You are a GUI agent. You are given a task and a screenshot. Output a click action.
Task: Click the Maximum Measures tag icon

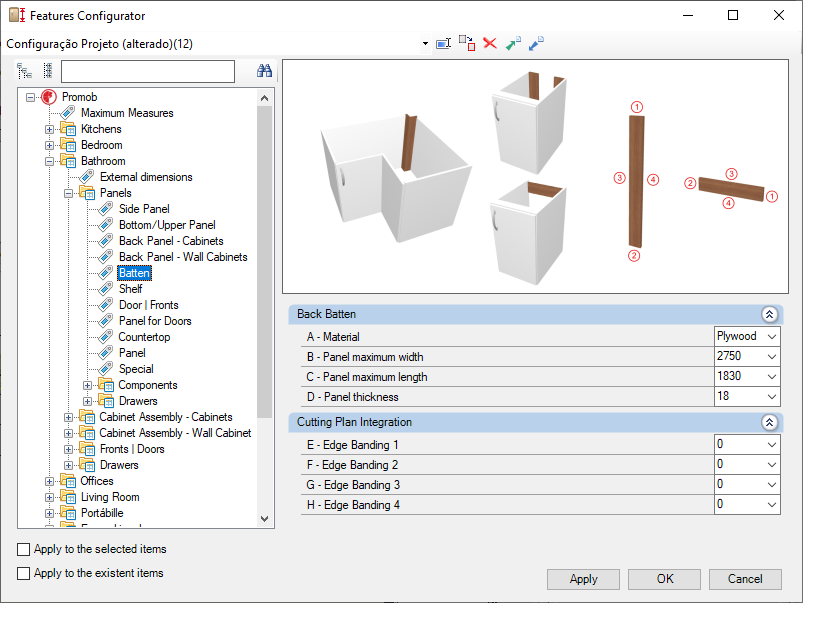tap(68, 113)
